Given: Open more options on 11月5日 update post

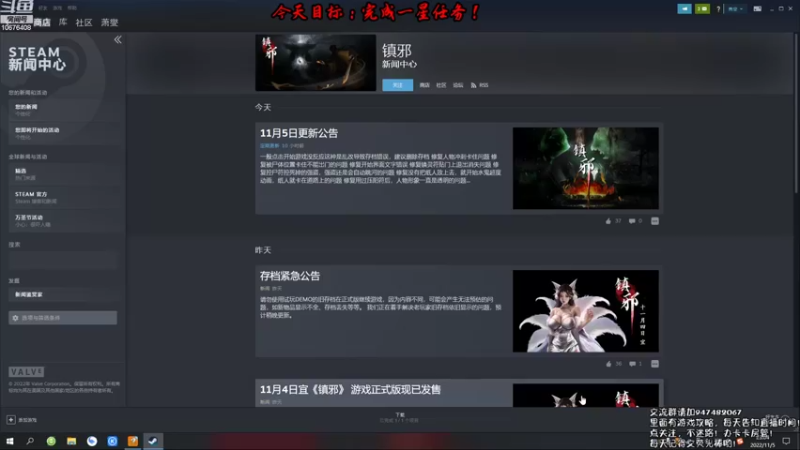Looking at the screenshot, I should 655,221.
